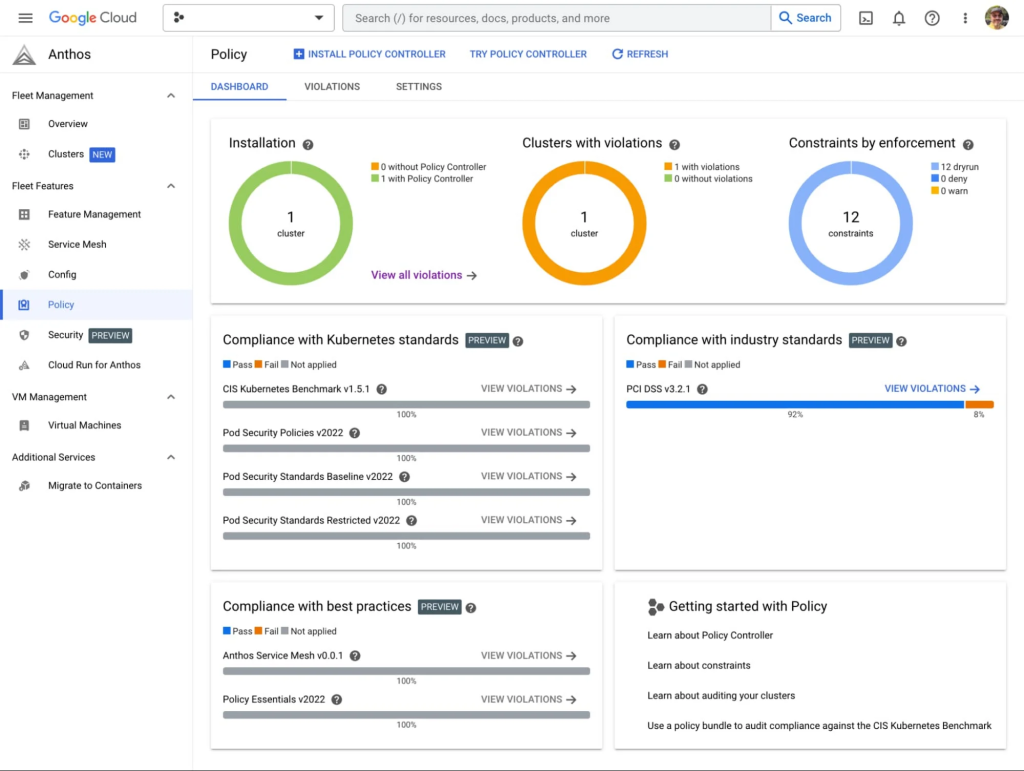Click help icon next to PCI DSS v3.2.1
Image resolution: width=1024 pixels, height=771 pixels.
coord(702,389)
